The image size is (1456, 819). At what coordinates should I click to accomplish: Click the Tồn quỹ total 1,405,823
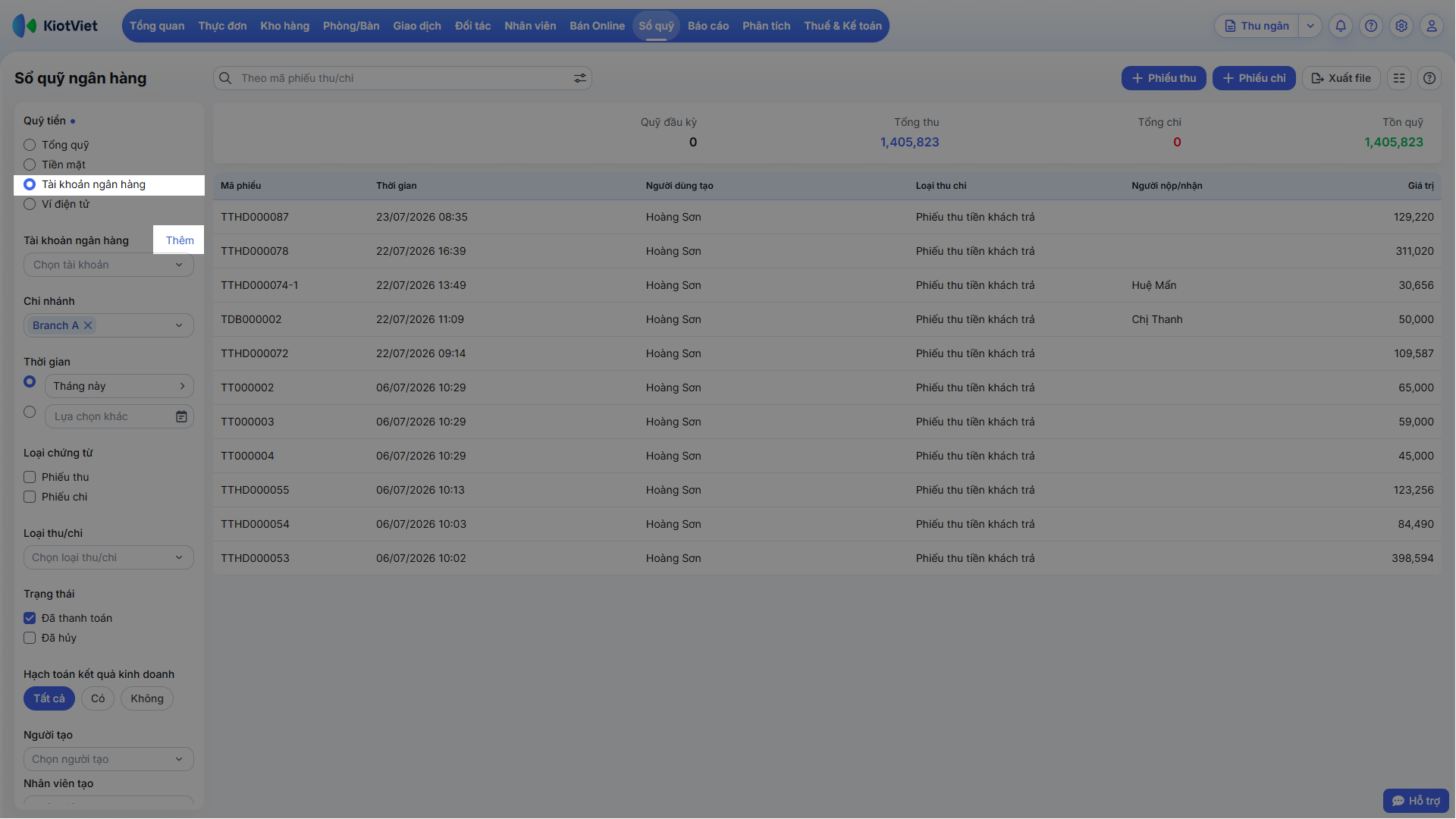1393,143
